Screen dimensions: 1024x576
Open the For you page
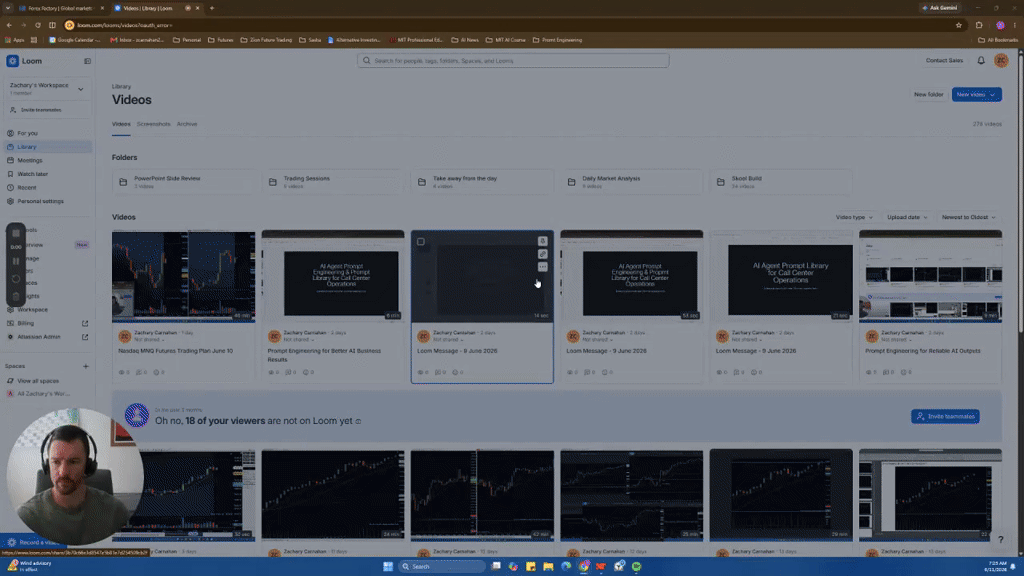pos(48,133)
